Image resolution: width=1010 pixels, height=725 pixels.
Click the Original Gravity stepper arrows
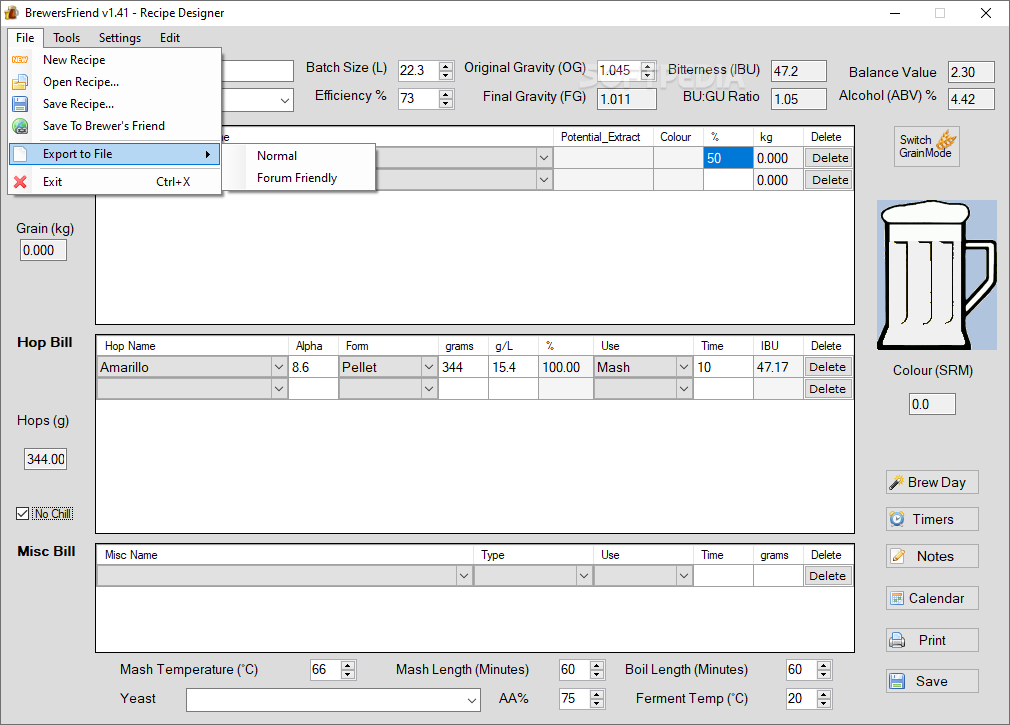(x=648, y=70)
